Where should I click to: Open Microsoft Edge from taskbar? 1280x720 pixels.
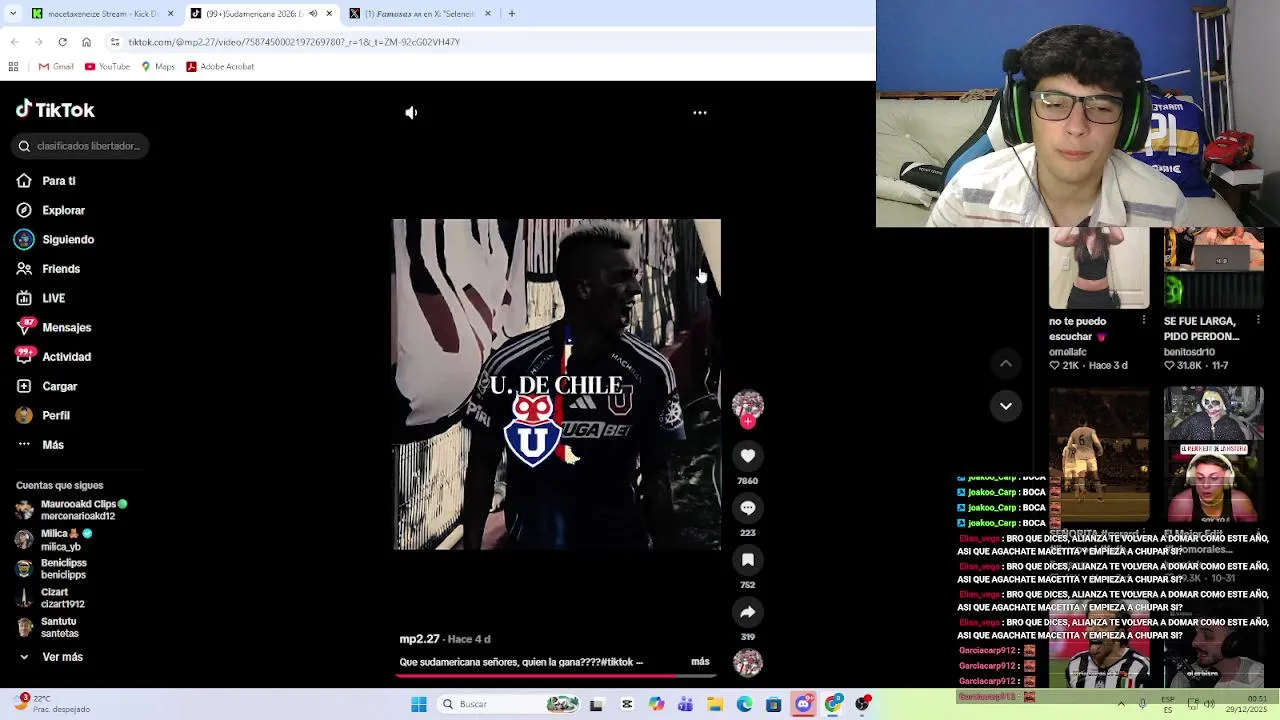tap(745, 705)
